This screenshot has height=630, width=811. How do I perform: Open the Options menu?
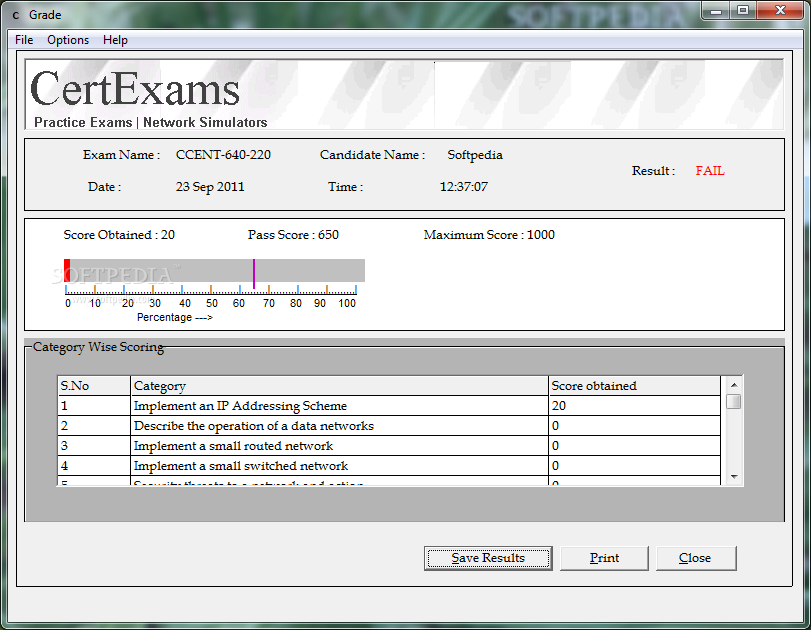pyautogui.click(x=68, y=40)
